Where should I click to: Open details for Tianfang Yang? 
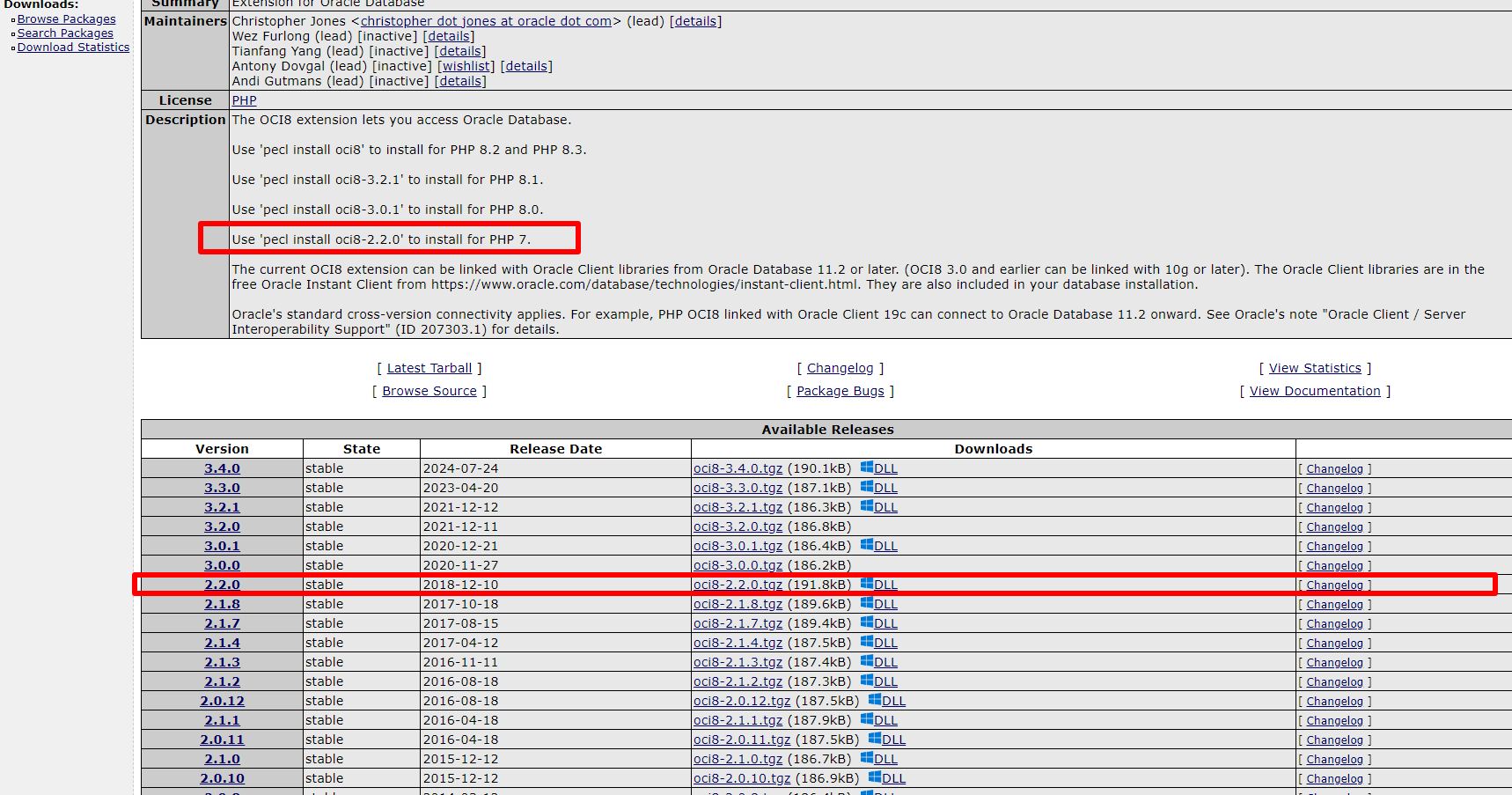(459, 51)
